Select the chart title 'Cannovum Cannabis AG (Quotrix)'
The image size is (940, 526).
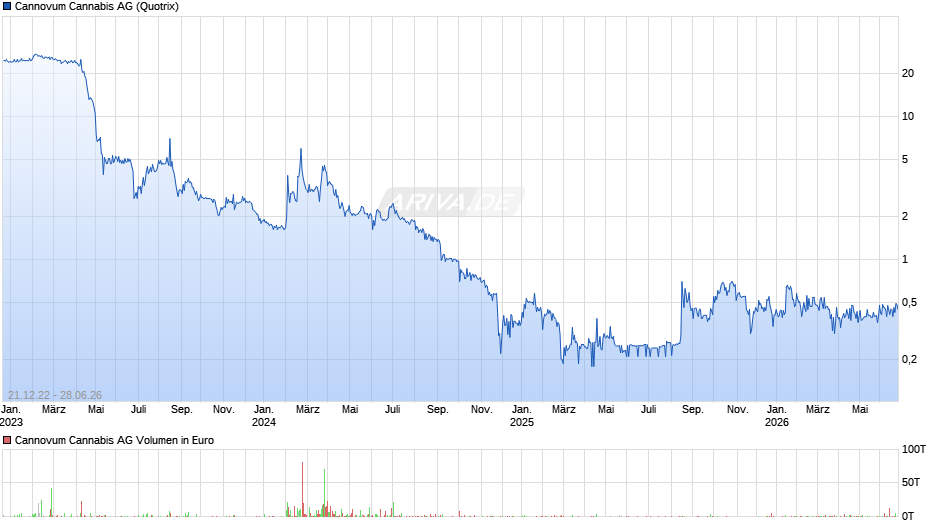click(x=97, y=7)
